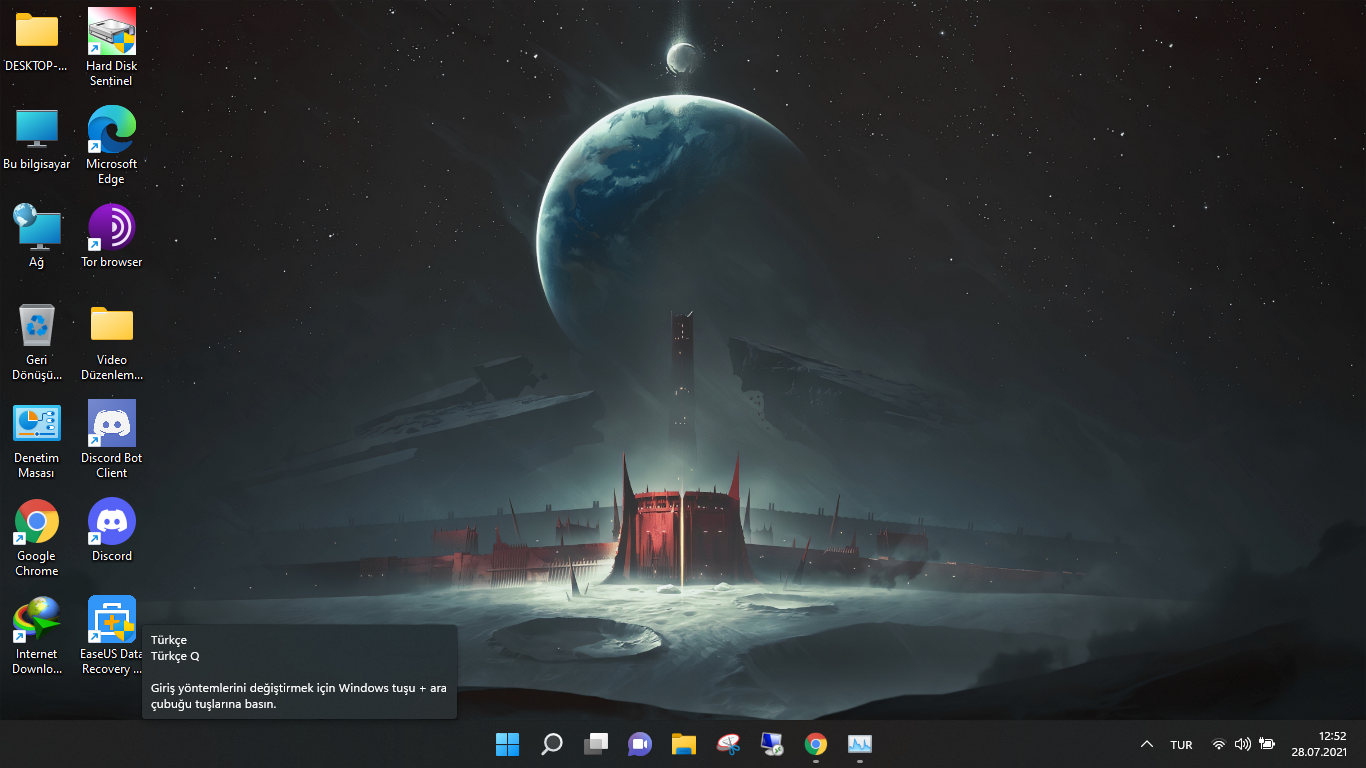Open File Explorer from the taskbar
Image resolution: width=1366 pixels, height=768 pixels.
[x=684, y=744]
